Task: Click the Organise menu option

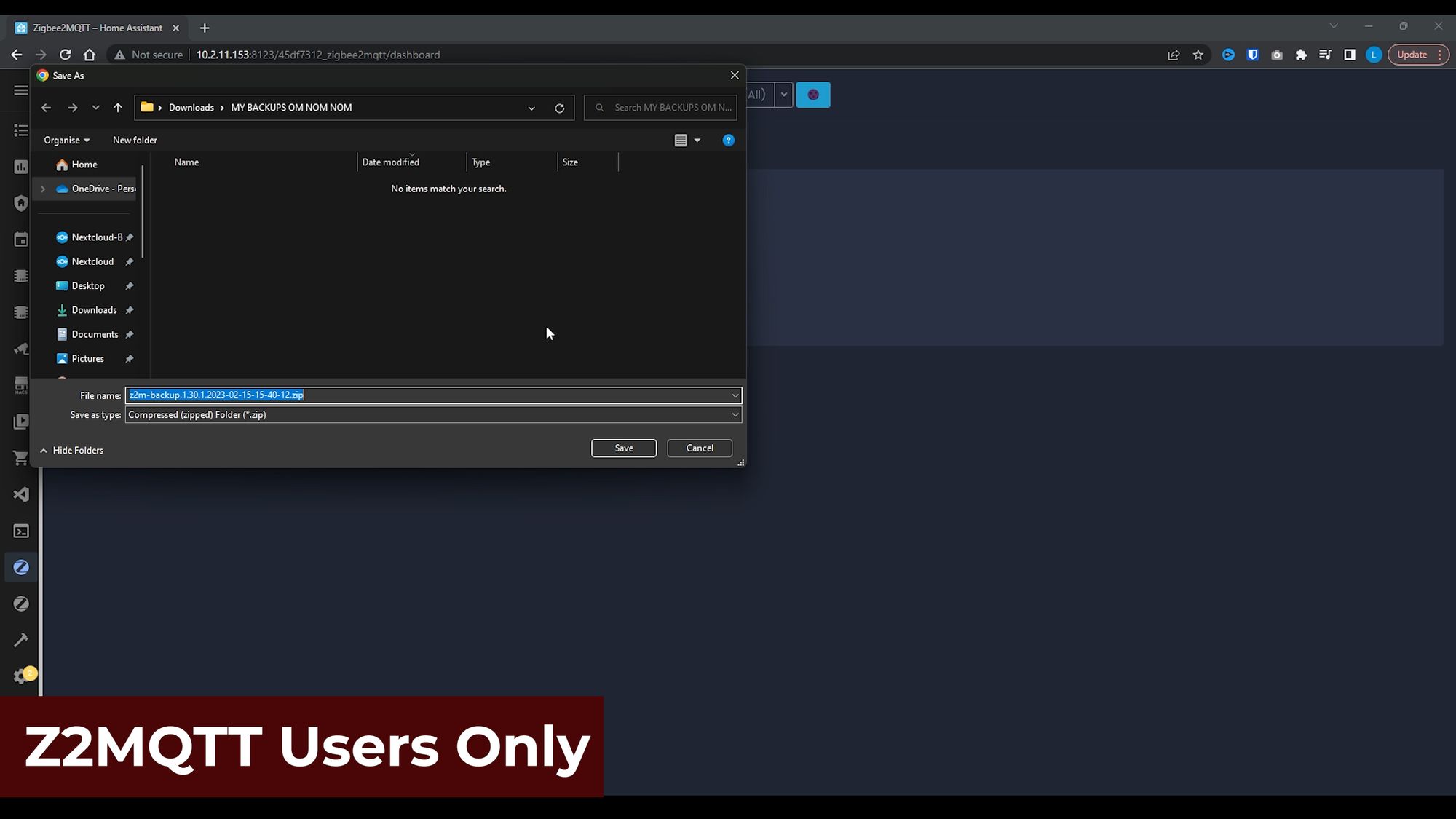Action: coord(66,139)
